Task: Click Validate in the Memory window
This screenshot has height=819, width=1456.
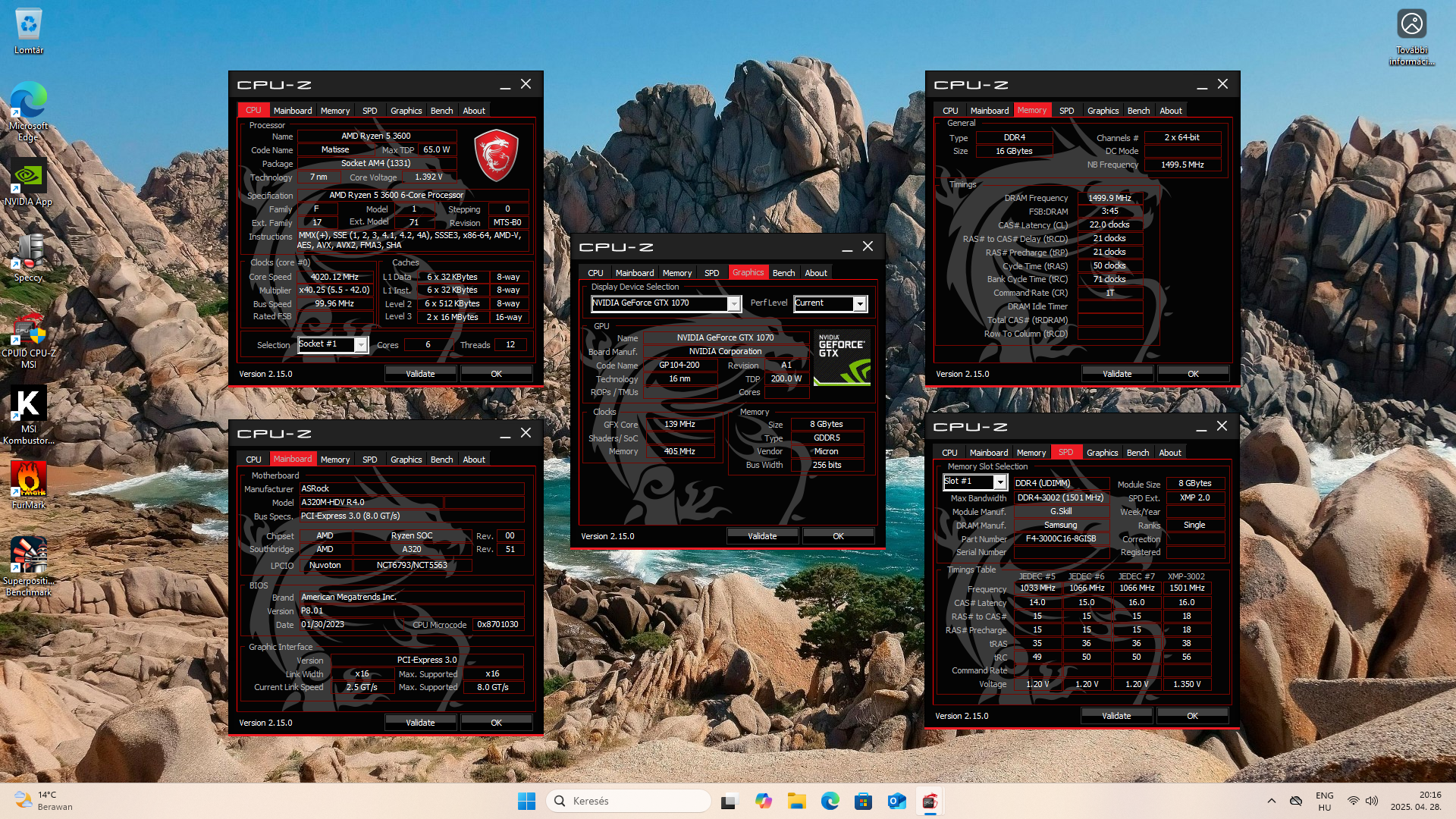Action: [x=1117, y=374]
